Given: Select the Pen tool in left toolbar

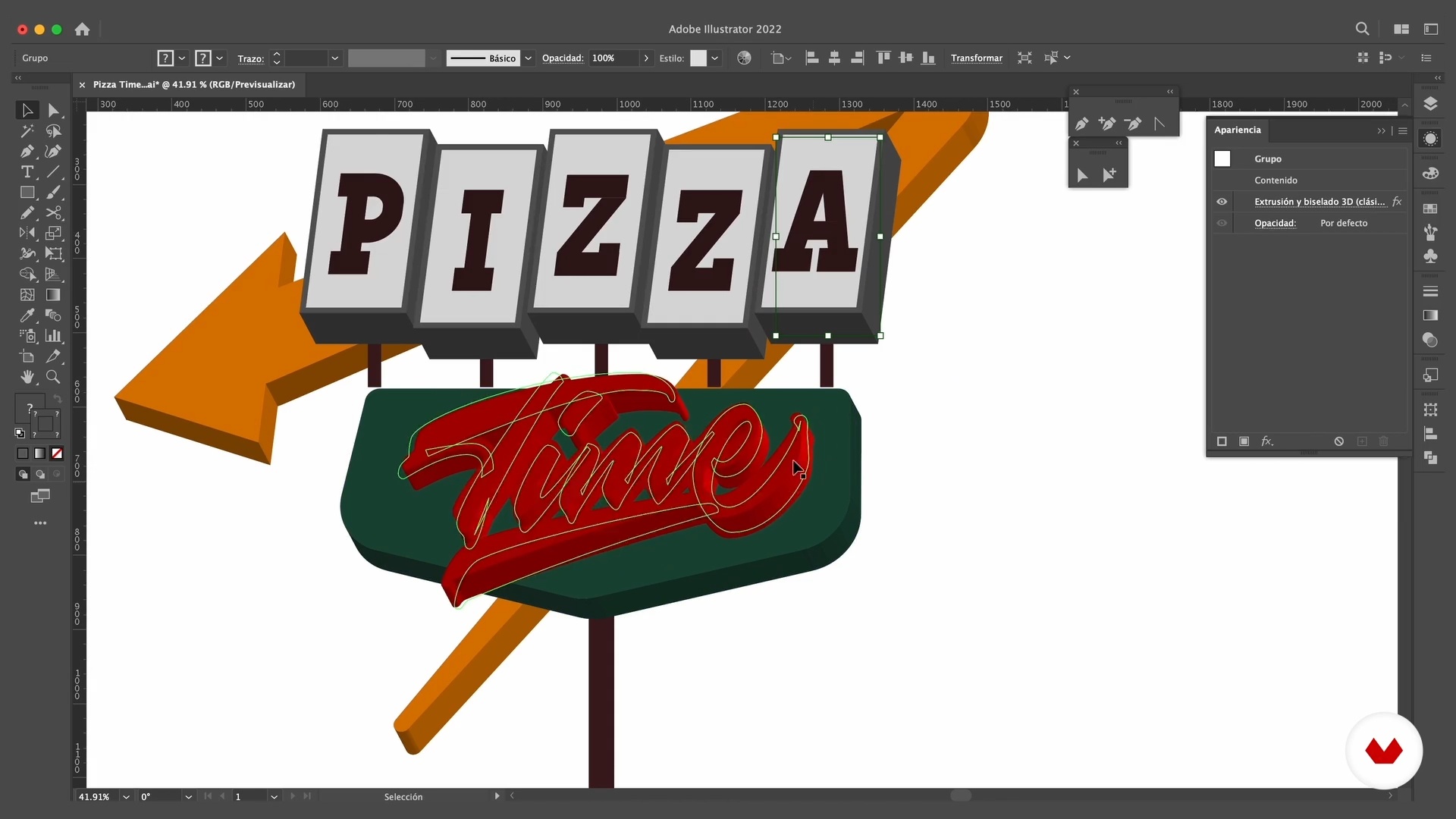Looking at the screenshot, I should click(x=27, y=152).
